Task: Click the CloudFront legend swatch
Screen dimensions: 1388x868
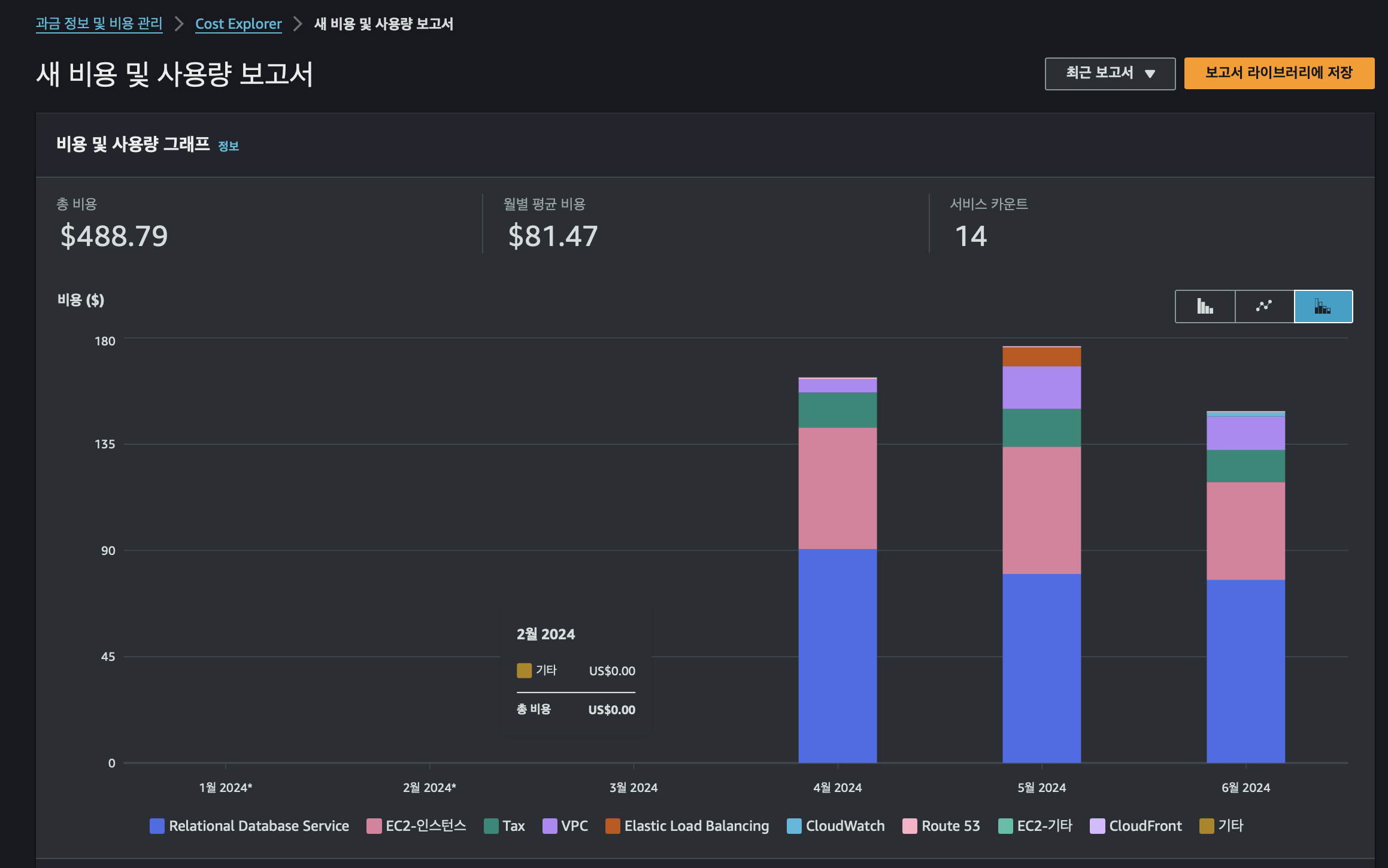Action: point(1097,826)
